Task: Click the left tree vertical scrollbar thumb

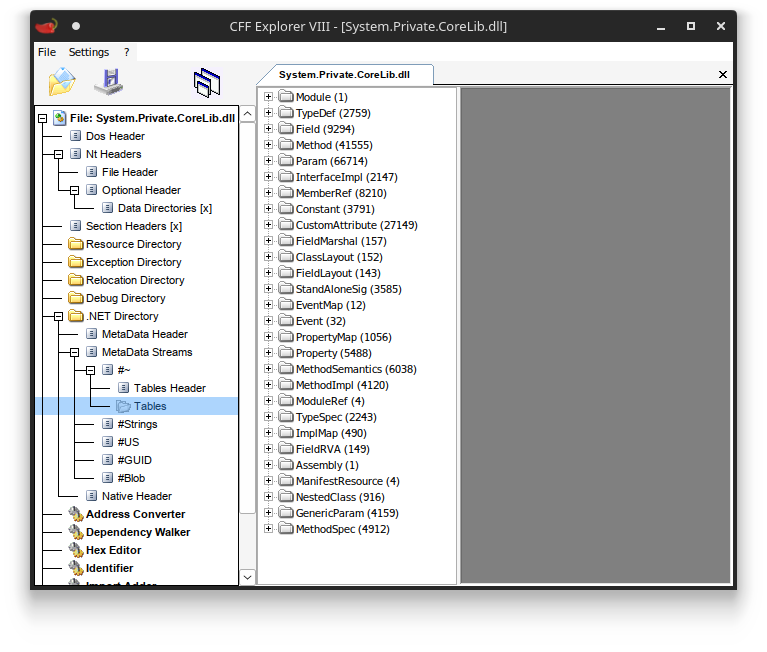Action: click(248, 318)
